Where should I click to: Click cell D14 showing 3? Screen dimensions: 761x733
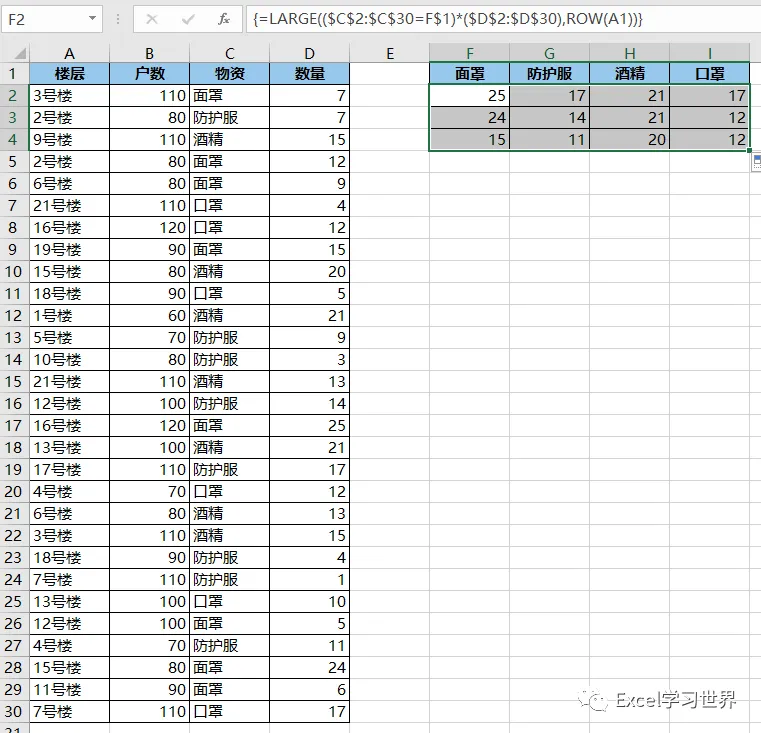tap(310, 360)
